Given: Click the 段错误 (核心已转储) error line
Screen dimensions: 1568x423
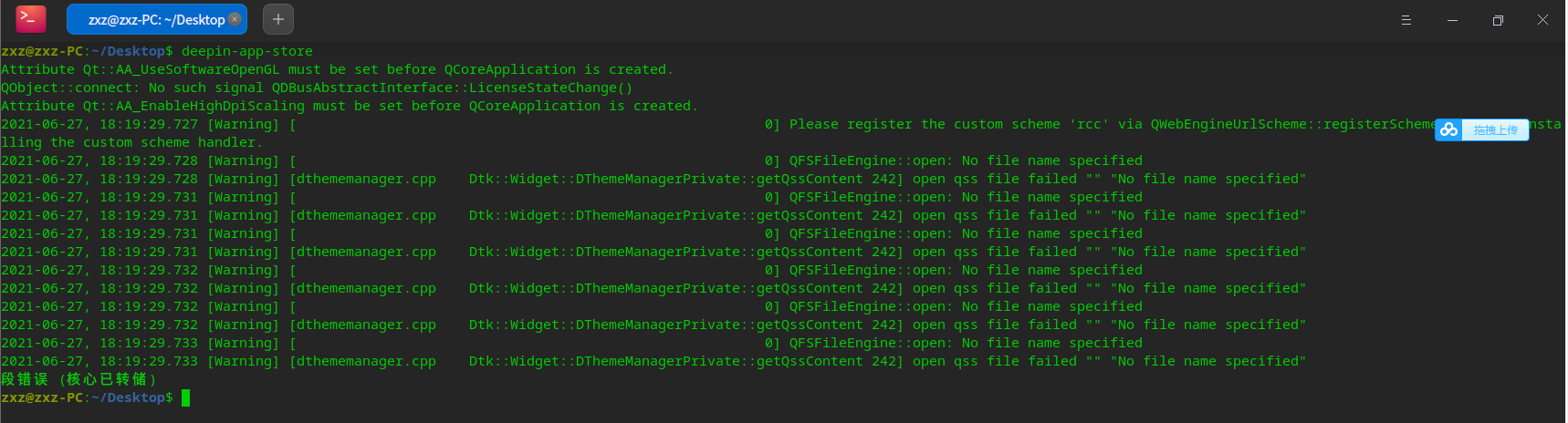Looking at the screenshot, I should [79, 379].
